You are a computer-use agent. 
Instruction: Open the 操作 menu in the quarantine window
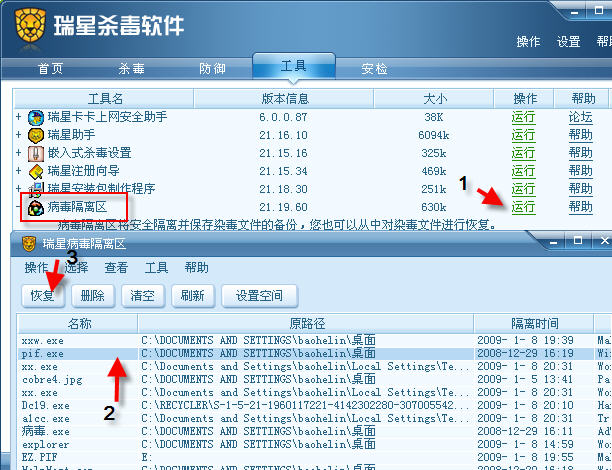point(36,267)
